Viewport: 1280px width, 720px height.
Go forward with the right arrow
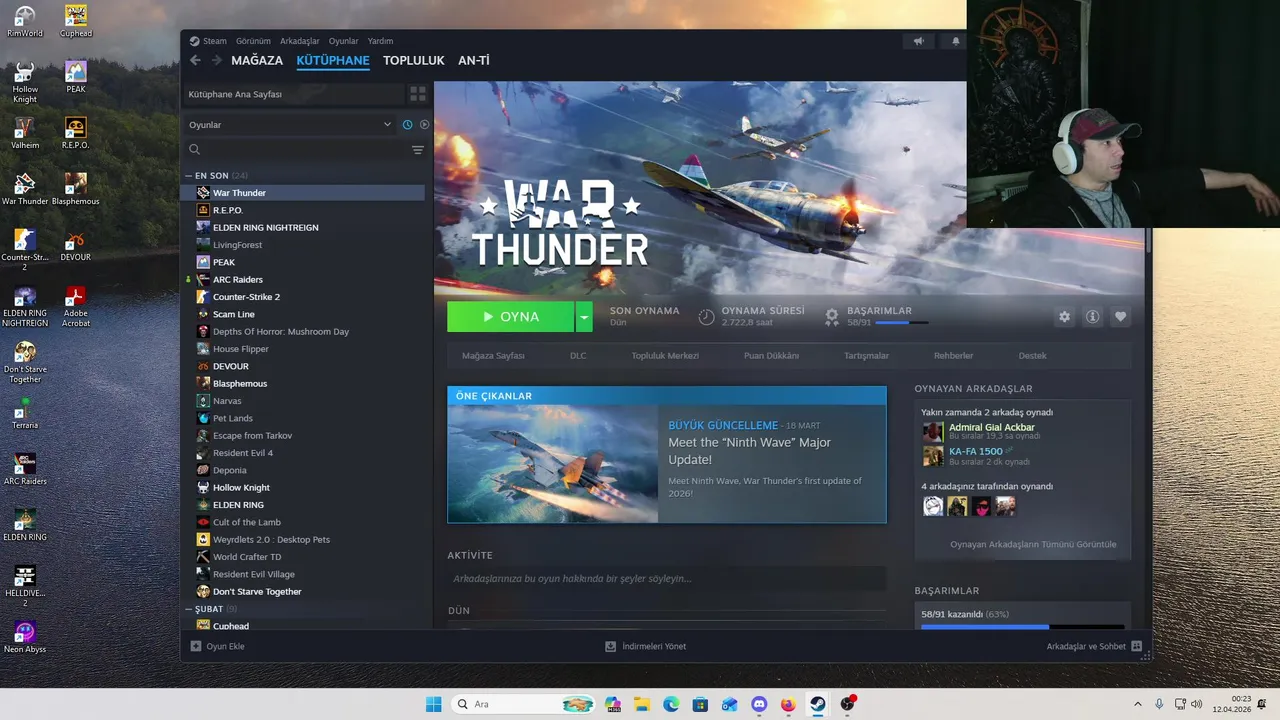[215, 60]
